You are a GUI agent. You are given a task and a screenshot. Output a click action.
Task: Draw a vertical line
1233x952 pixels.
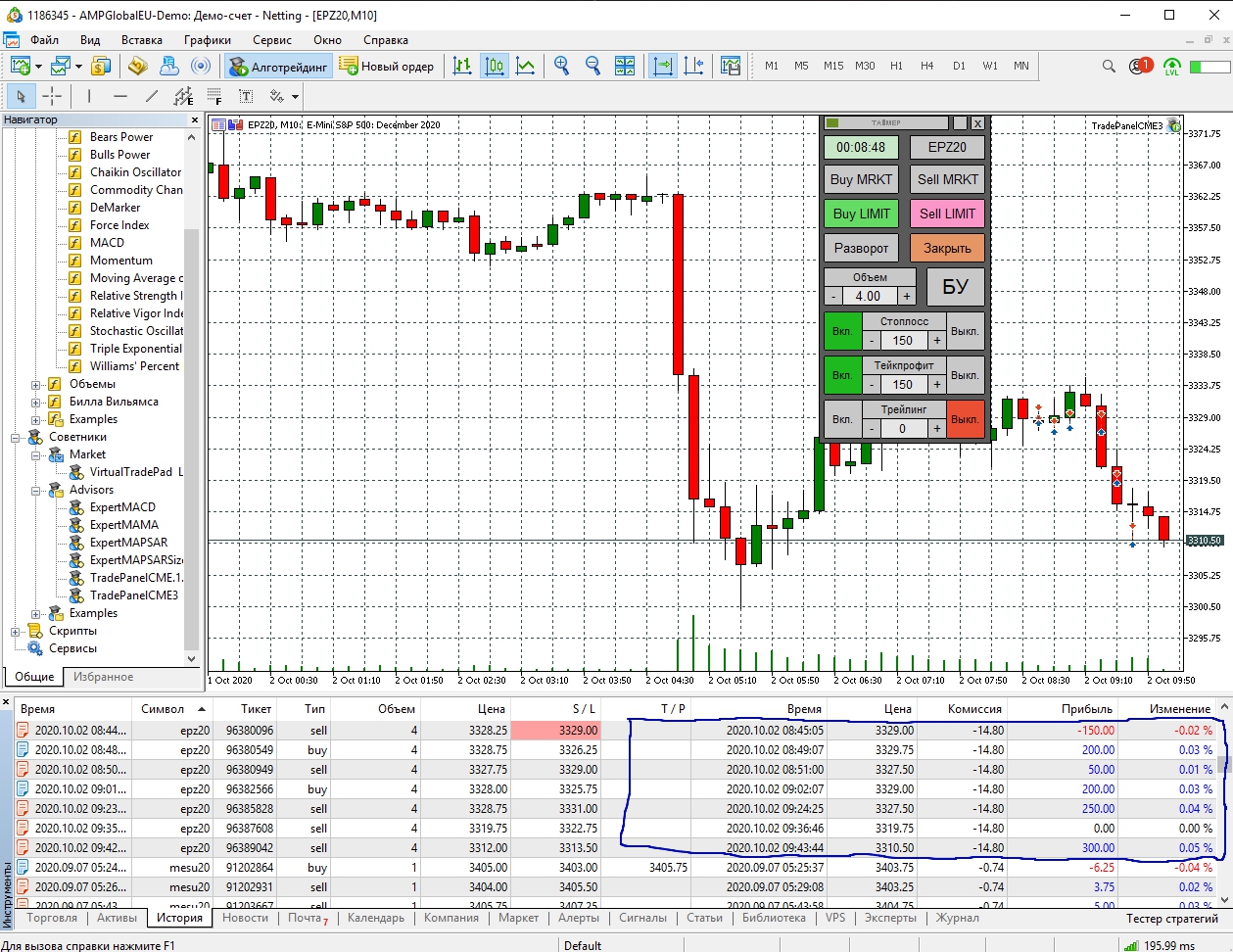click(x=89, y=96)
